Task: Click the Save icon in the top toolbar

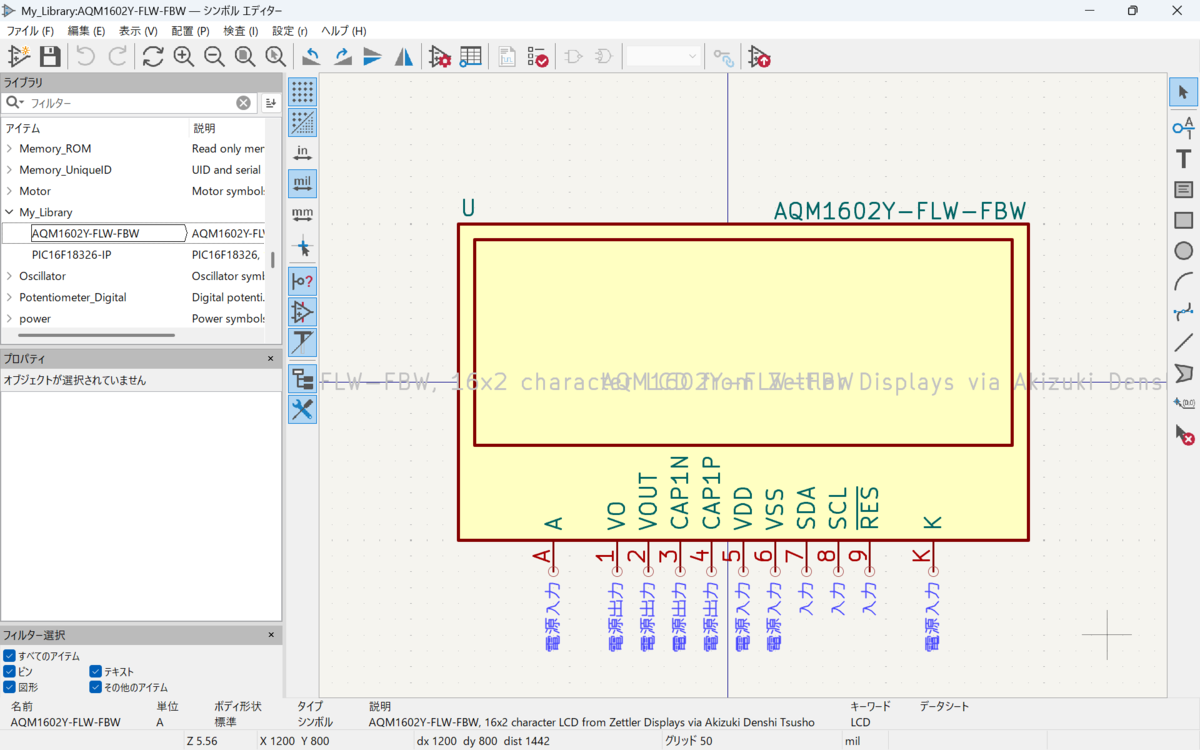Action: (50, 56)
